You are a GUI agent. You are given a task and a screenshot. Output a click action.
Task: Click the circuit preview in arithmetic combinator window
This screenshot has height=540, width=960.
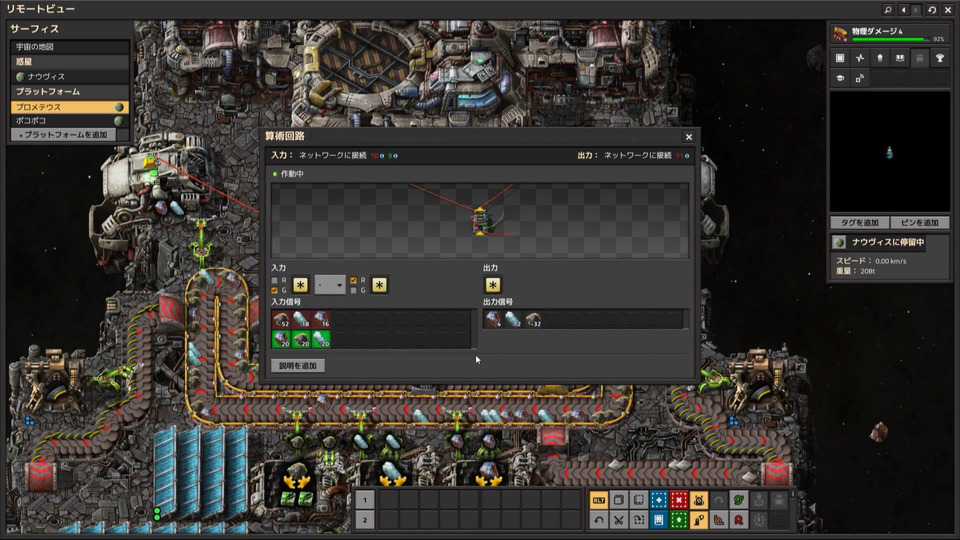(x=480, y=220)
